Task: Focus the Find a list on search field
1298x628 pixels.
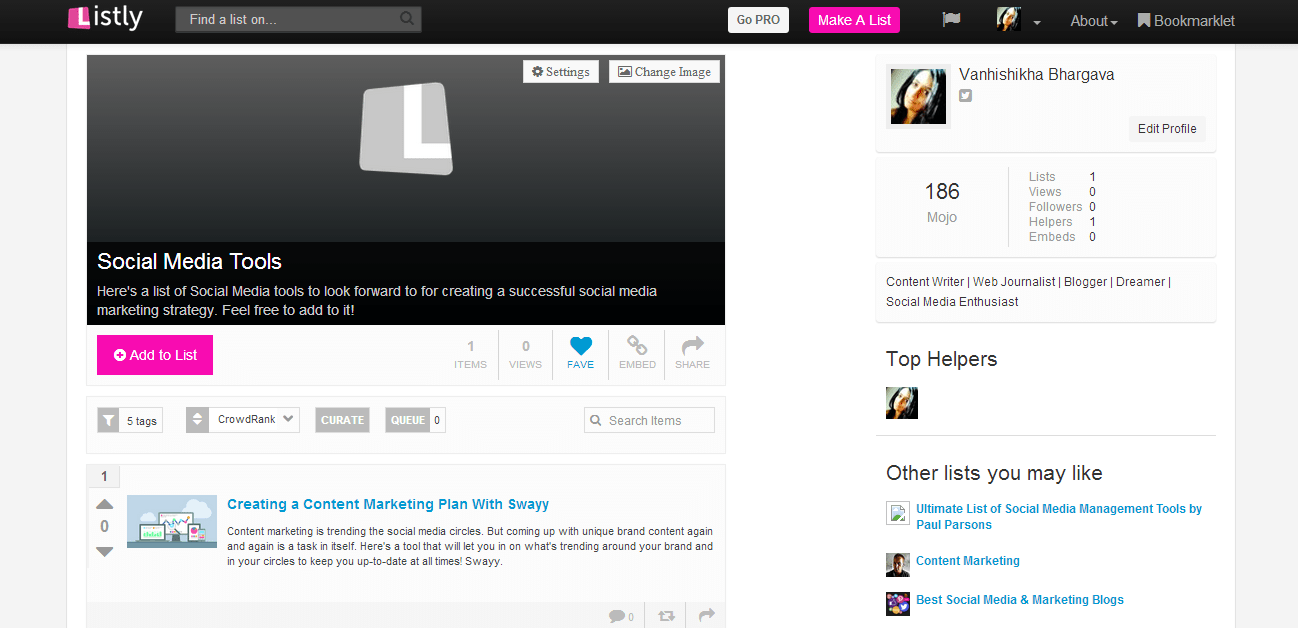Action: (x=298, y=19)
